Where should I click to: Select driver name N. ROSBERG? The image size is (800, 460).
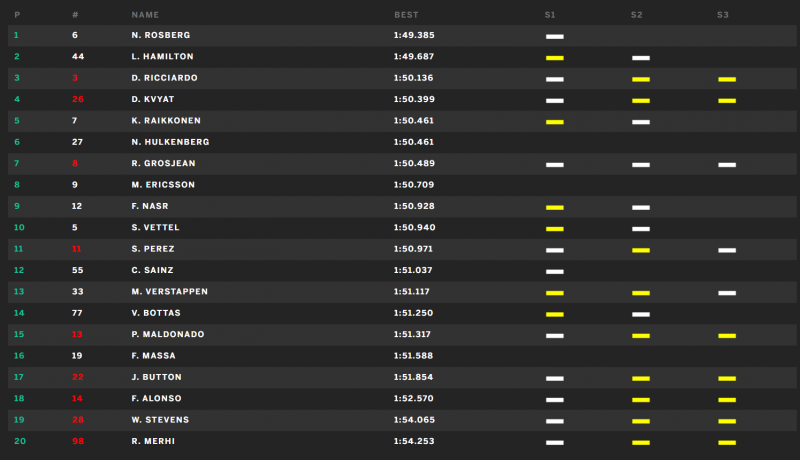click(161, 35)
